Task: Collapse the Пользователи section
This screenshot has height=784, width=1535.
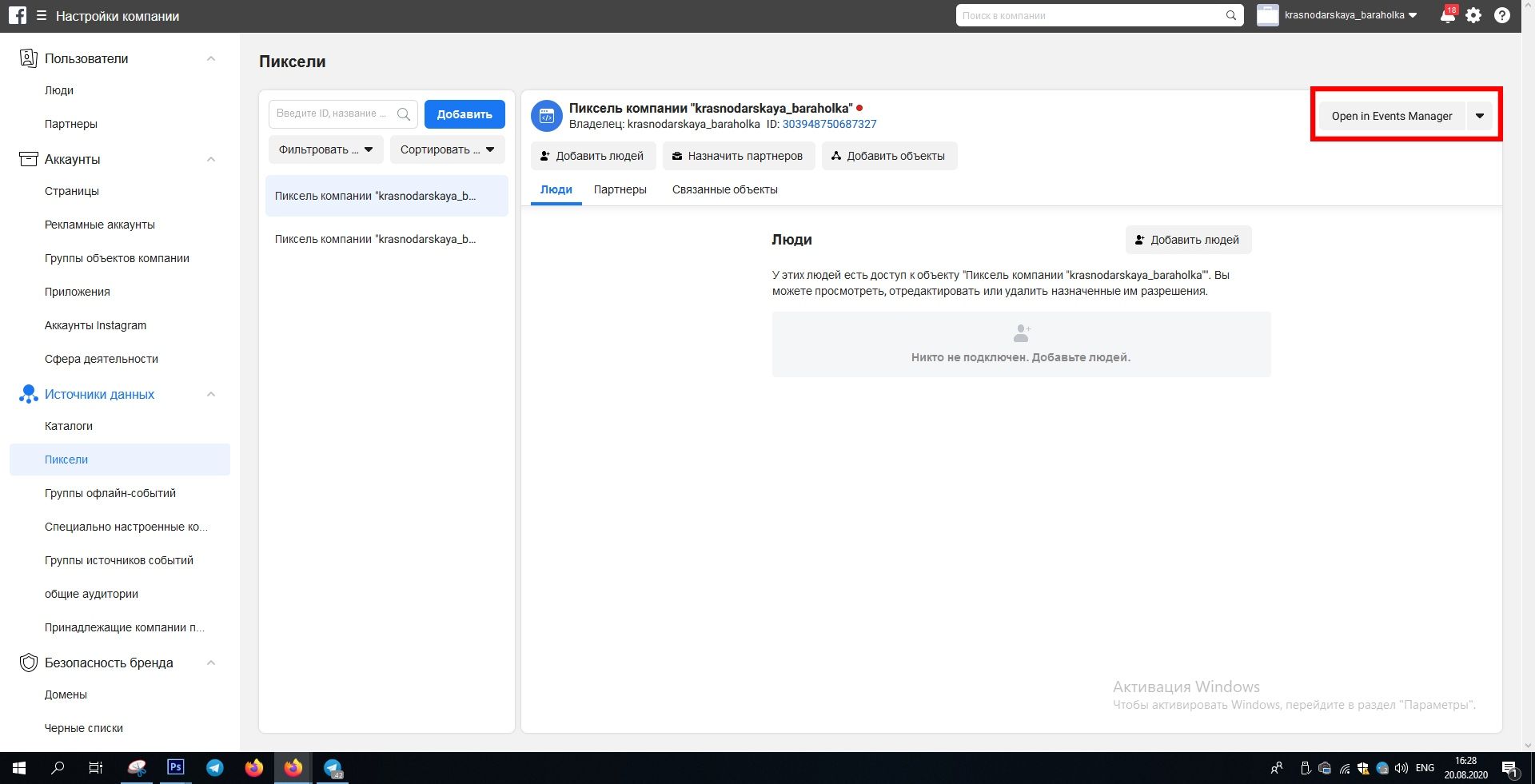Action: pyautogui.click(x=211, y=58)
